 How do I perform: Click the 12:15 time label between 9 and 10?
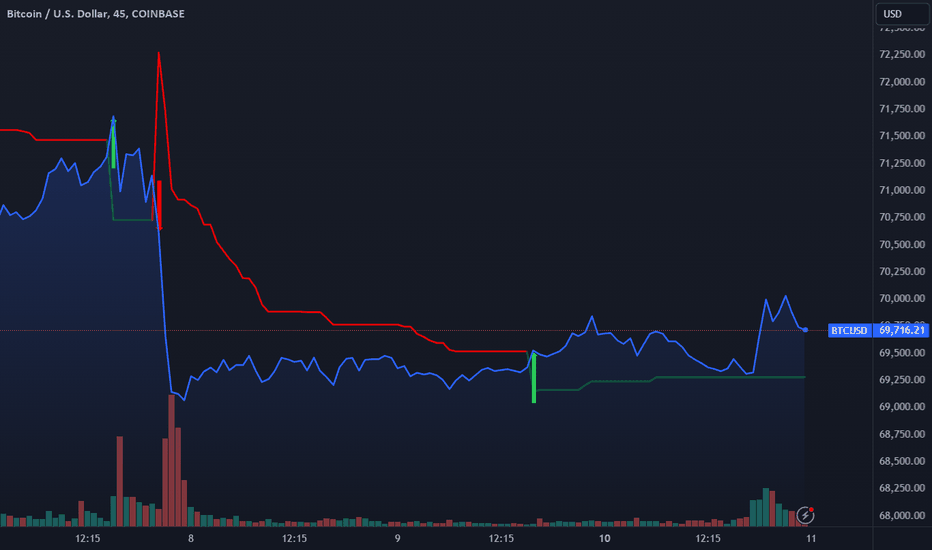(x=501, y=539)
